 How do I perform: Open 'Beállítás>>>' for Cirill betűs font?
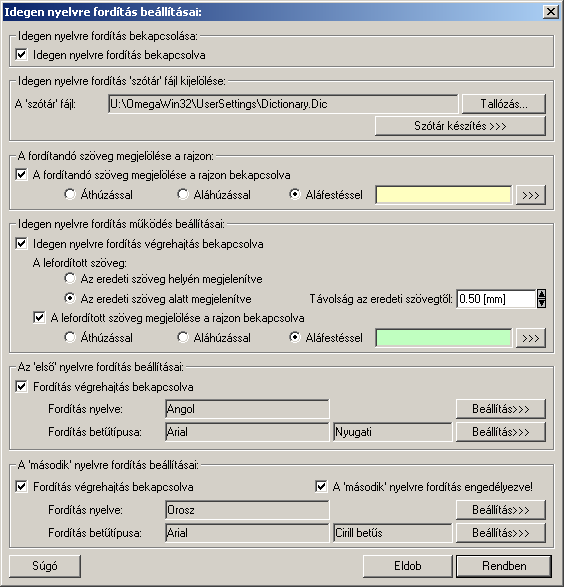[500, 532]
